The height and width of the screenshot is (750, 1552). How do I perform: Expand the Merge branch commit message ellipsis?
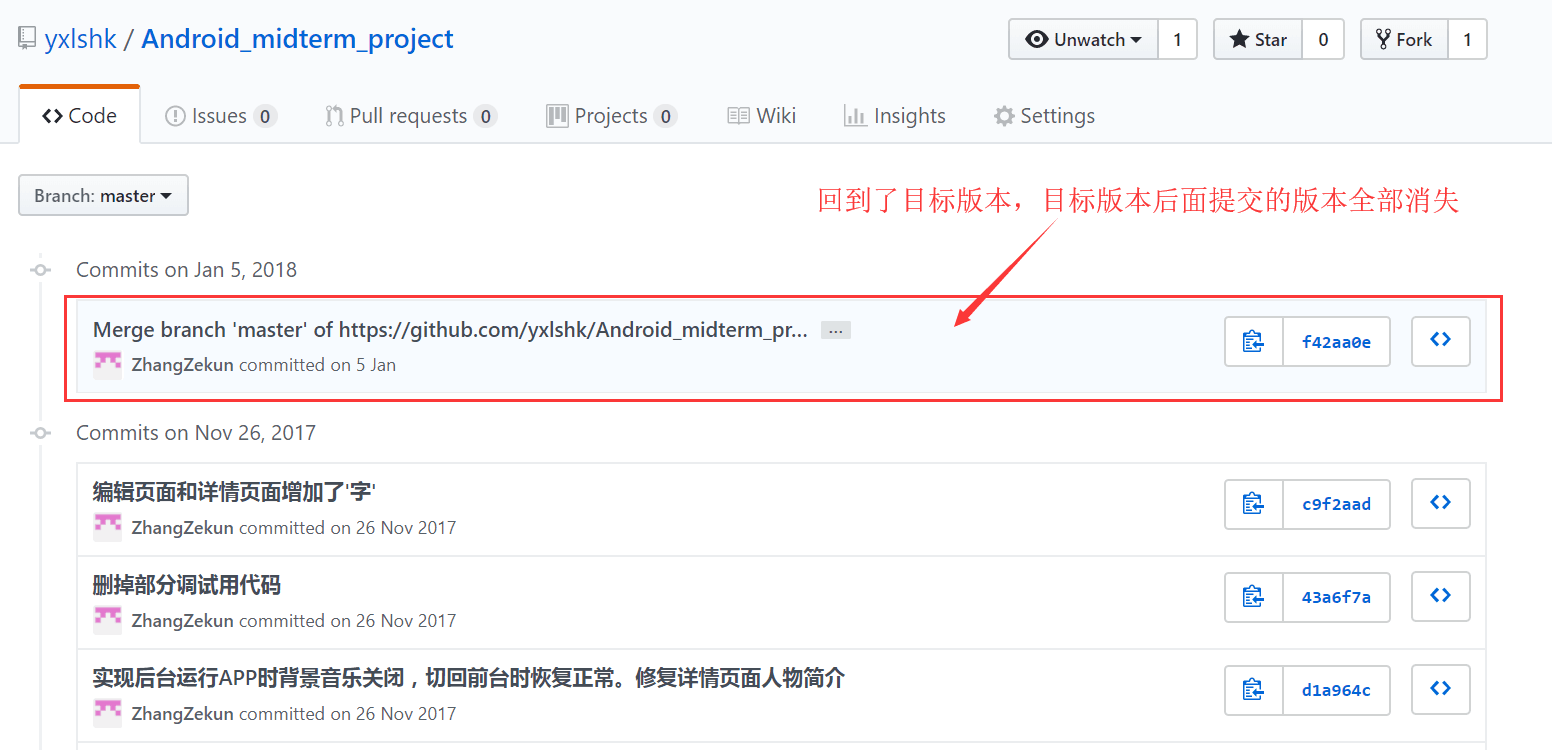[836, 330]
